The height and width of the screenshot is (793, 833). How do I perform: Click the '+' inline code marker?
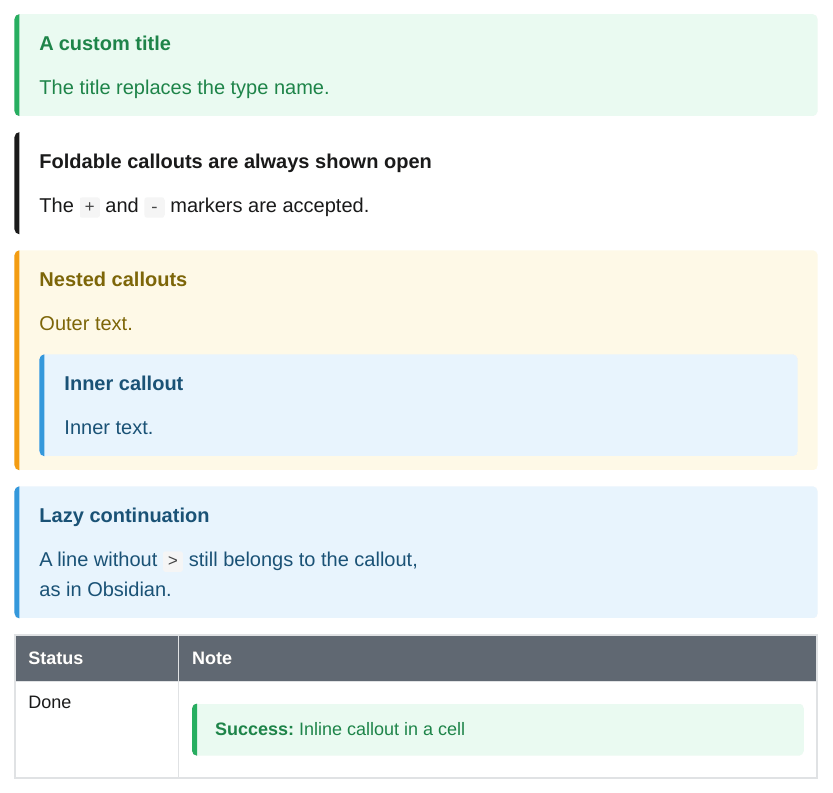click(90, 207)
